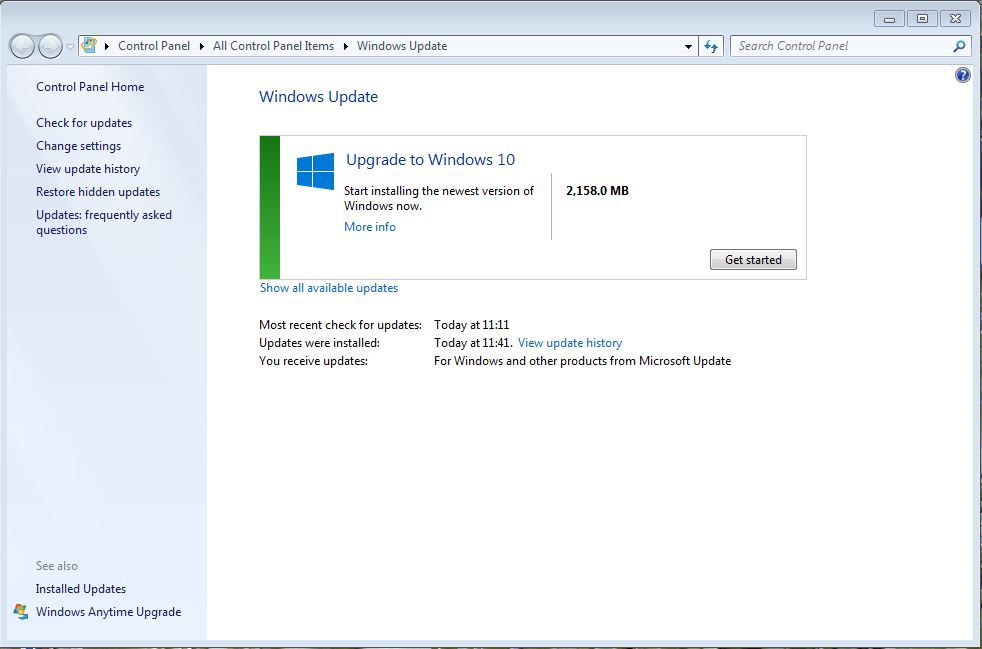Click 'For Windows and other products' text

582,361
